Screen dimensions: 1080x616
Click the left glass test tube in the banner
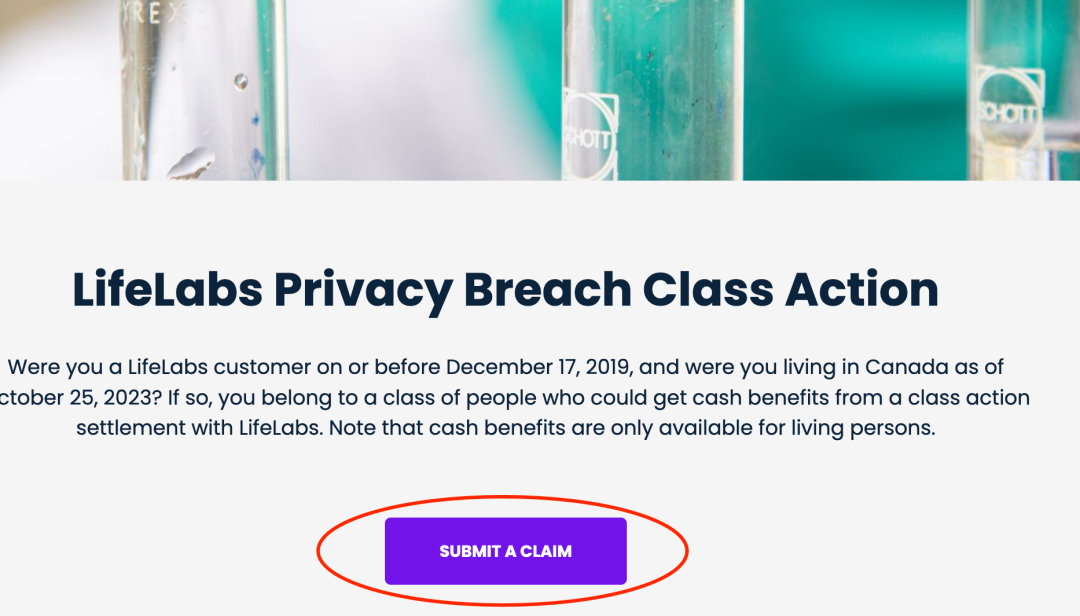[x=204, y=90]
